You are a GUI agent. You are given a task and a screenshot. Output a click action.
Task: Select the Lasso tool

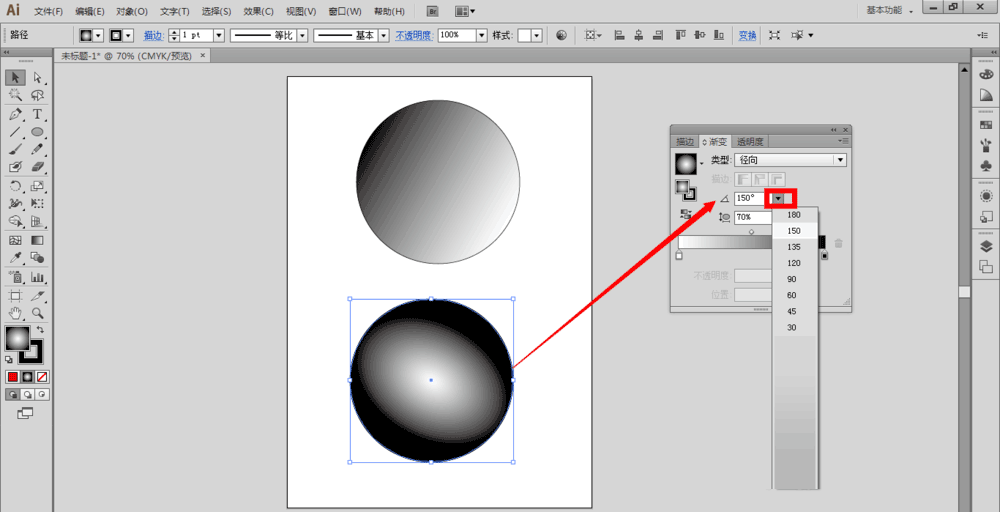38,96
